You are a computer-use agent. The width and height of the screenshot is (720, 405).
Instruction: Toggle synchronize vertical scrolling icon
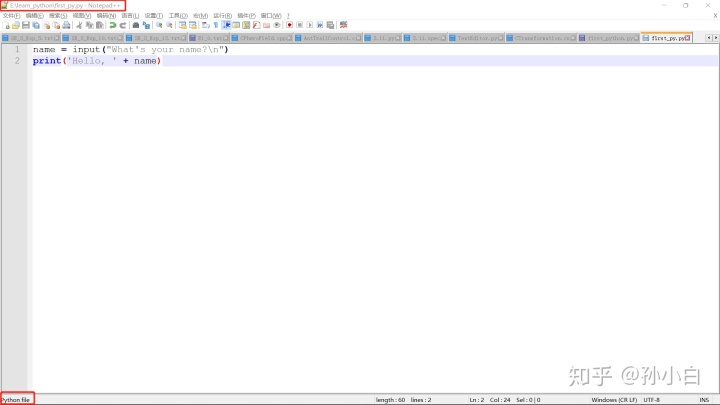click(182, 25)
